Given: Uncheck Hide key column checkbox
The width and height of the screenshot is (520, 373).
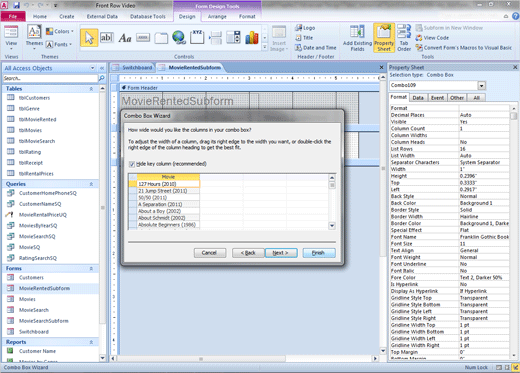Looking at the screenshot, I should click(x=132, y=164).
